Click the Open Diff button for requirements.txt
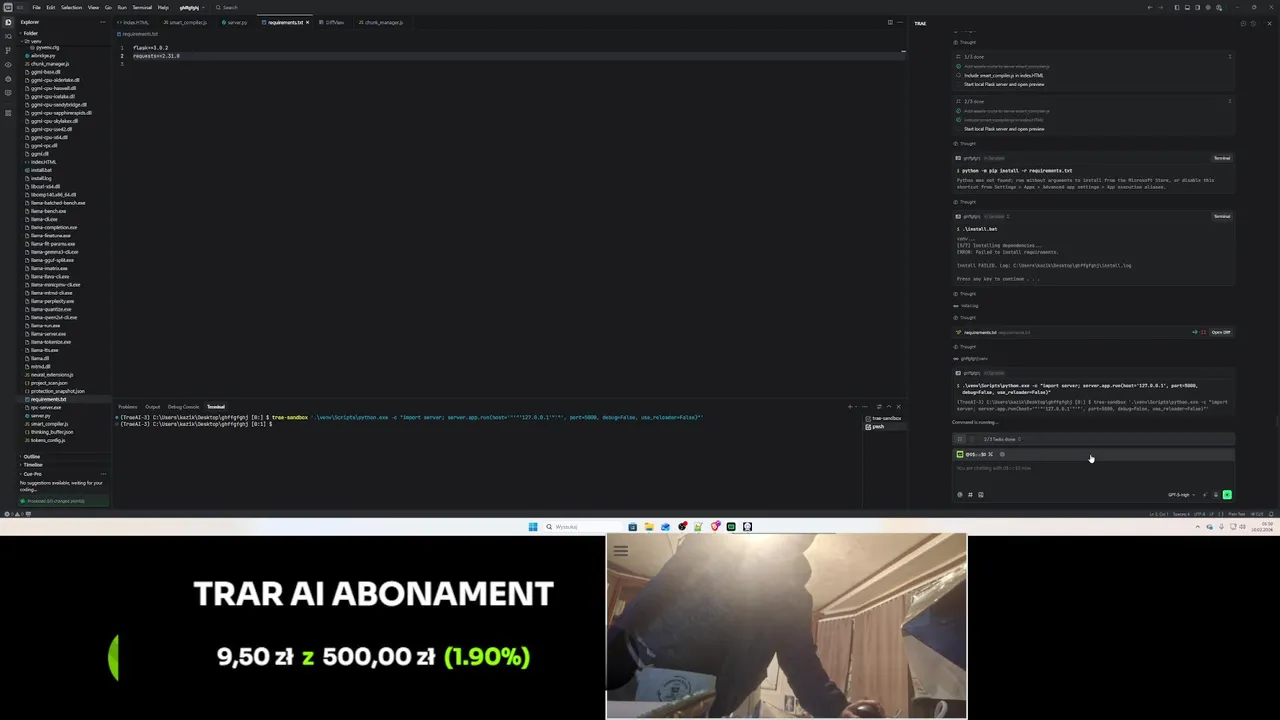1280x720 pixels. point(1221,332)
